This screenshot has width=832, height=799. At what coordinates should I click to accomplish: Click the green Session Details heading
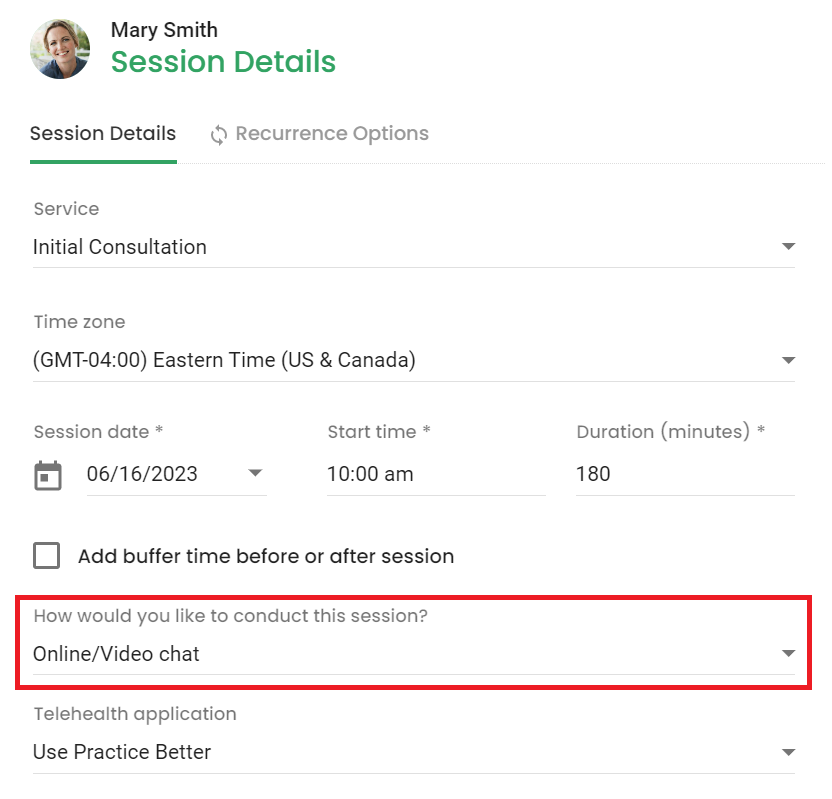[x=223, y=62]
